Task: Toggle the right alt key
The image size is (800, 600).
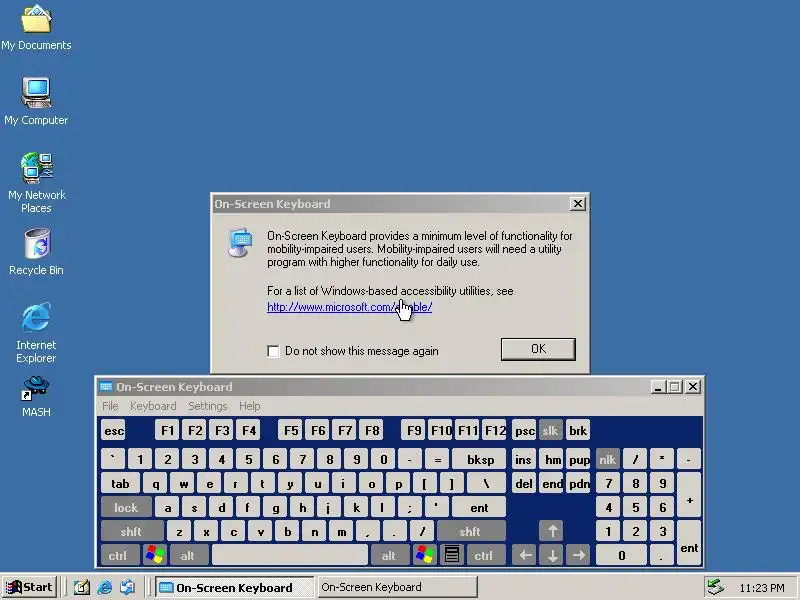Action: click(x=389, y=555)
